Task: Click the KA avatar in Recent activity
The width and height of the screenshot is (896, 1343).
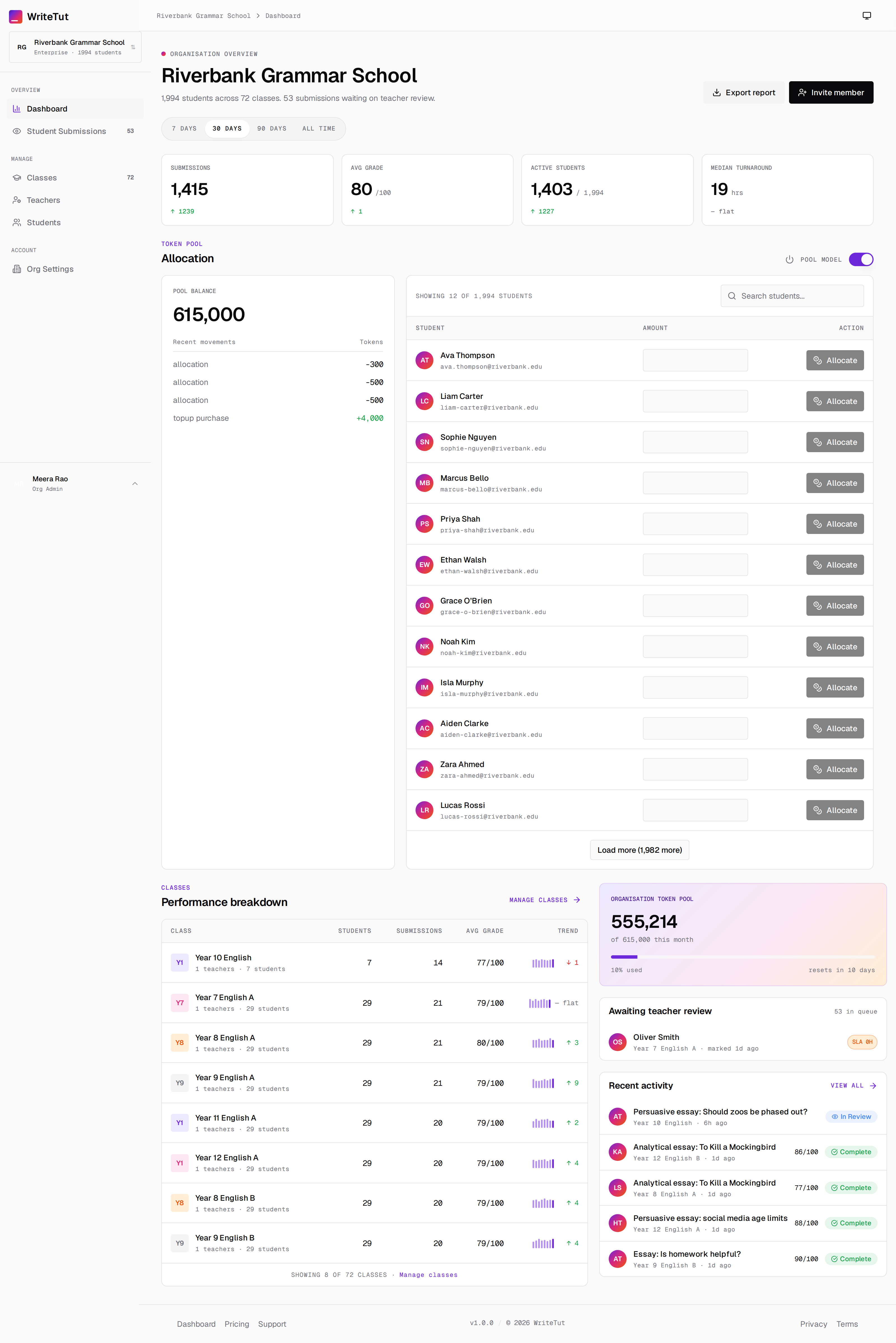Action: (x=618, y=1152)
